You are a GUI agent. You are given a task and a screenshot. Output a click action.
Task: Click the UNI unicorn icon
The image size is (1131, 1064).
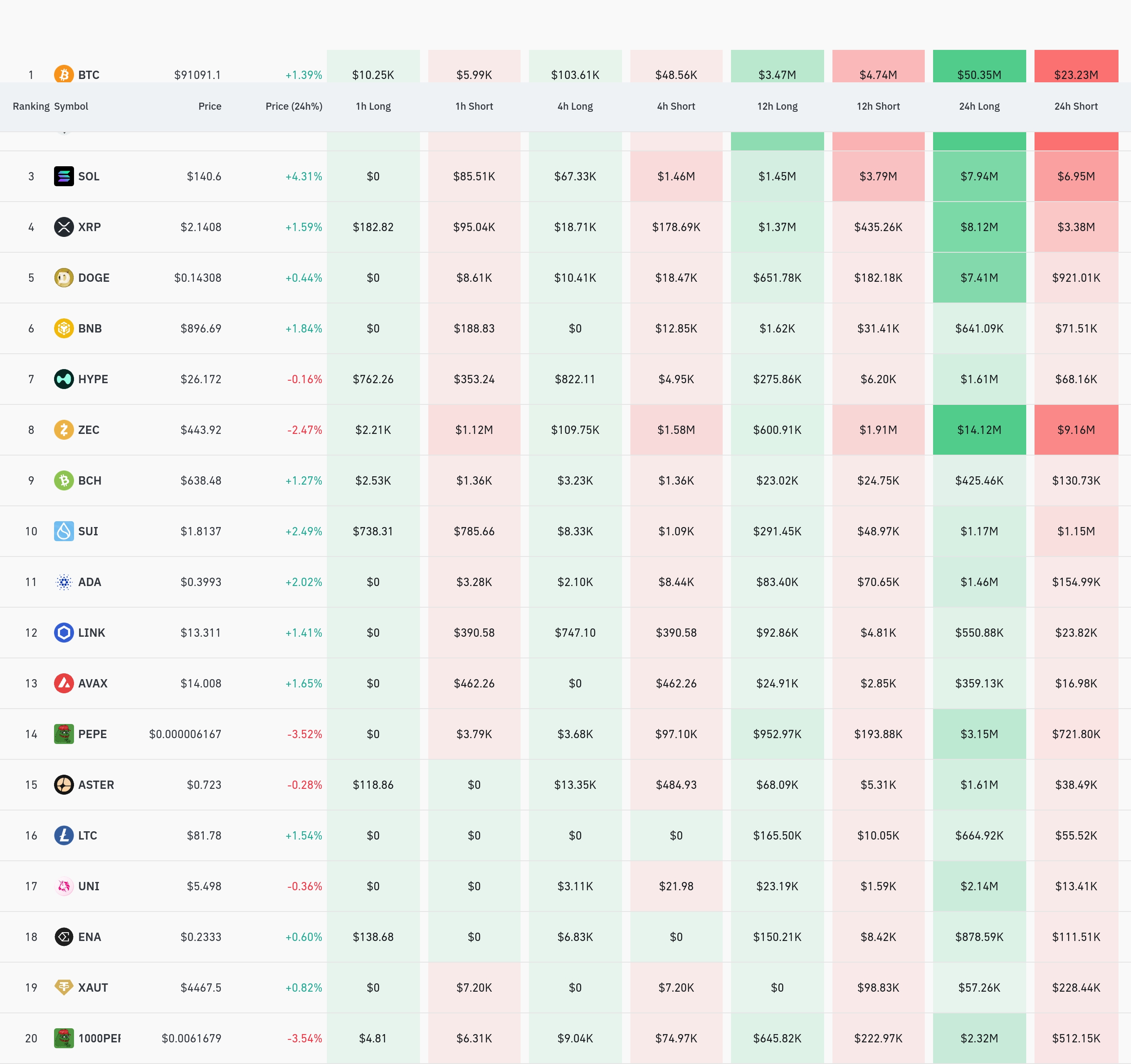click(x=64, y=886)
